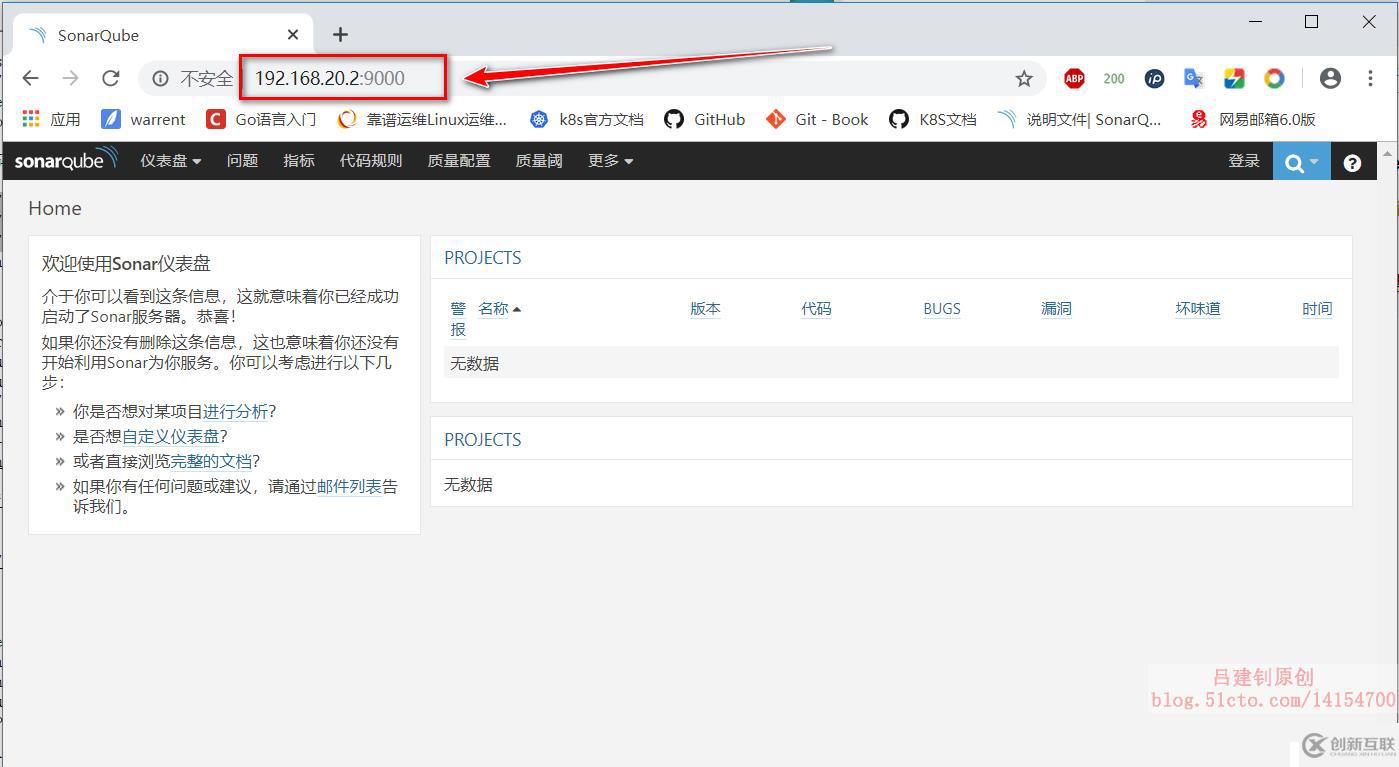The height and width of the screenshot is (767, 1399).
Task: Go to the 问题 menu item
Action: 242,161
